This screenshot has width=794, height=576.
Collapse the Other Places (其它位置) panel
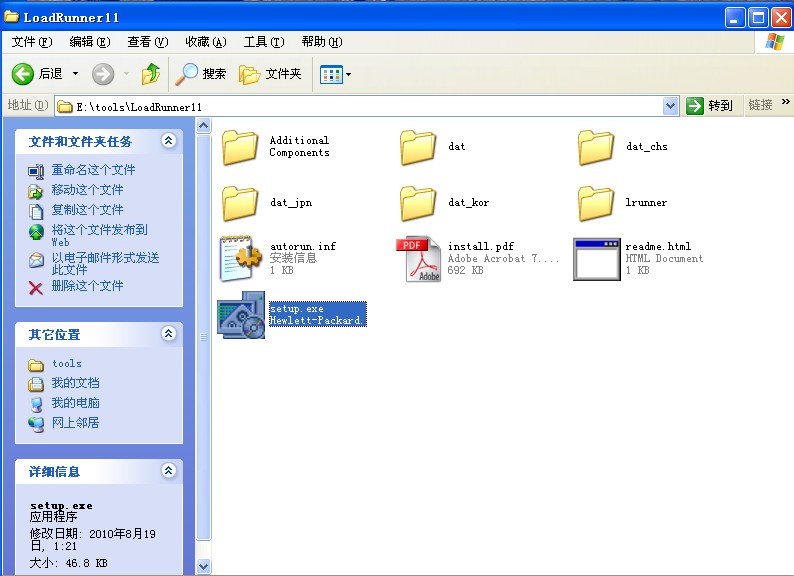point(168,334)
